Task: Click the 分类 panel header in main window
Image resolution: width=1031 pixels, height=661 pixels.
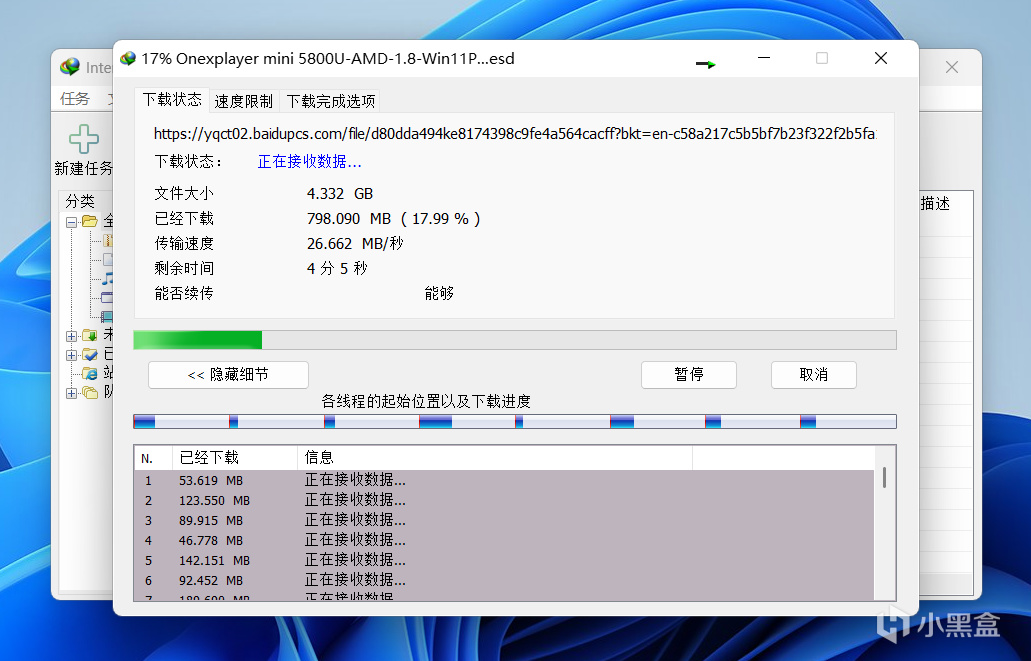Action: pos(80,201)
